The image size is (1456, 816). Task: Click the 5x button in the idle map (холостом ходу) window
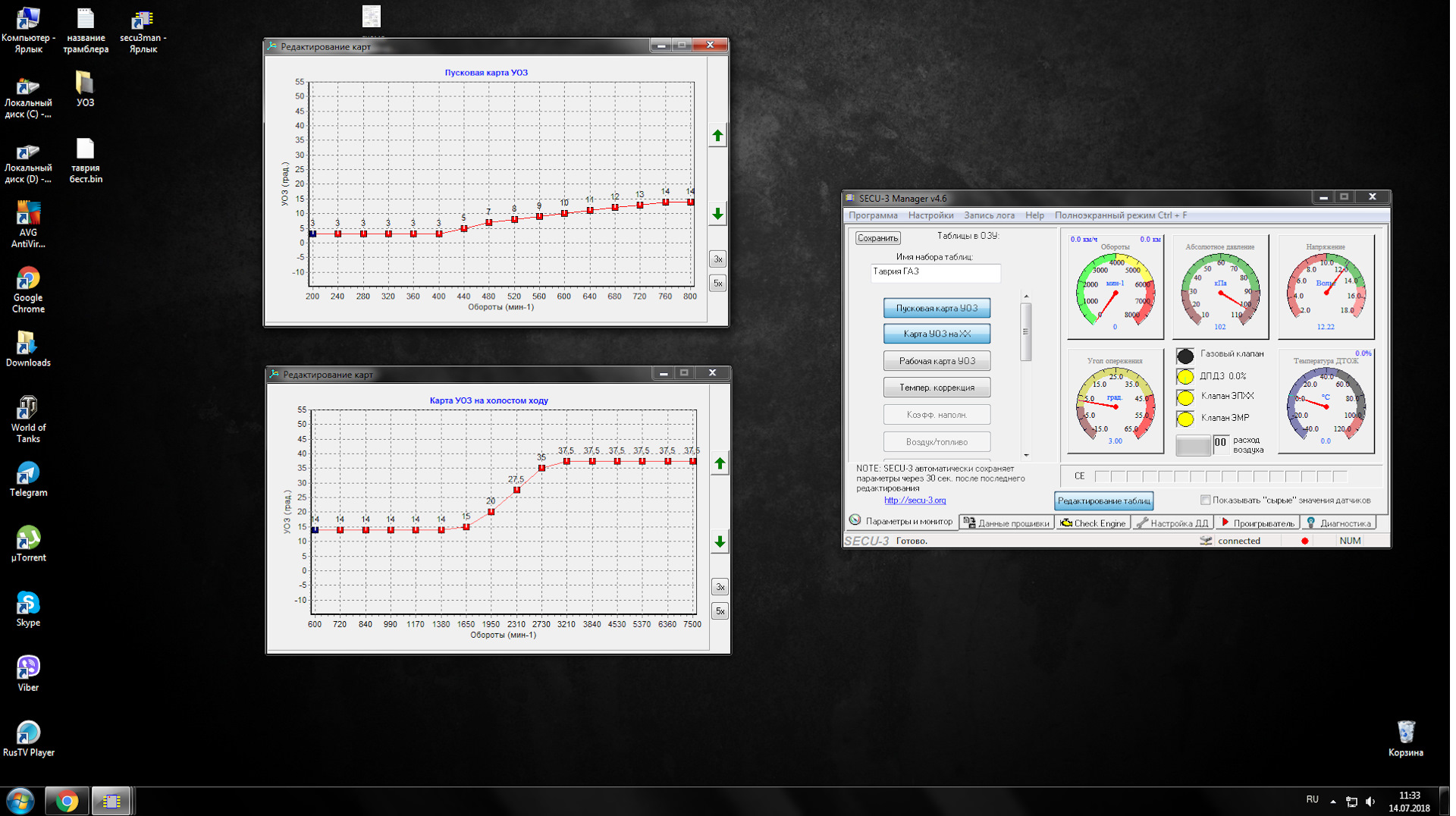(720, 611)
